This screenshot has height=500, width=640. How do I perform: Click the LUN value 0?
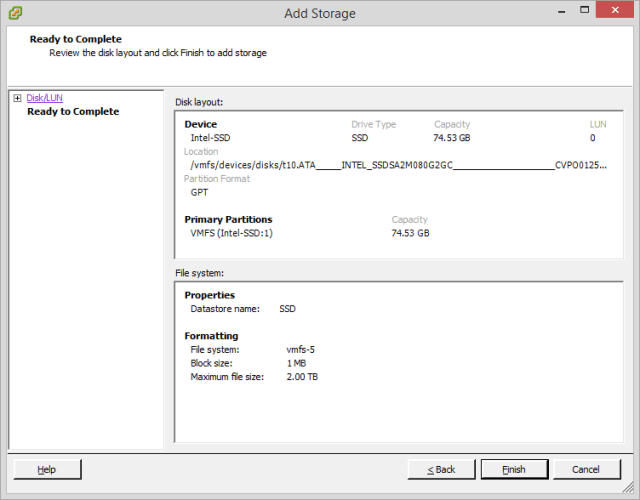pyautogui.click(x=592, y=138)
